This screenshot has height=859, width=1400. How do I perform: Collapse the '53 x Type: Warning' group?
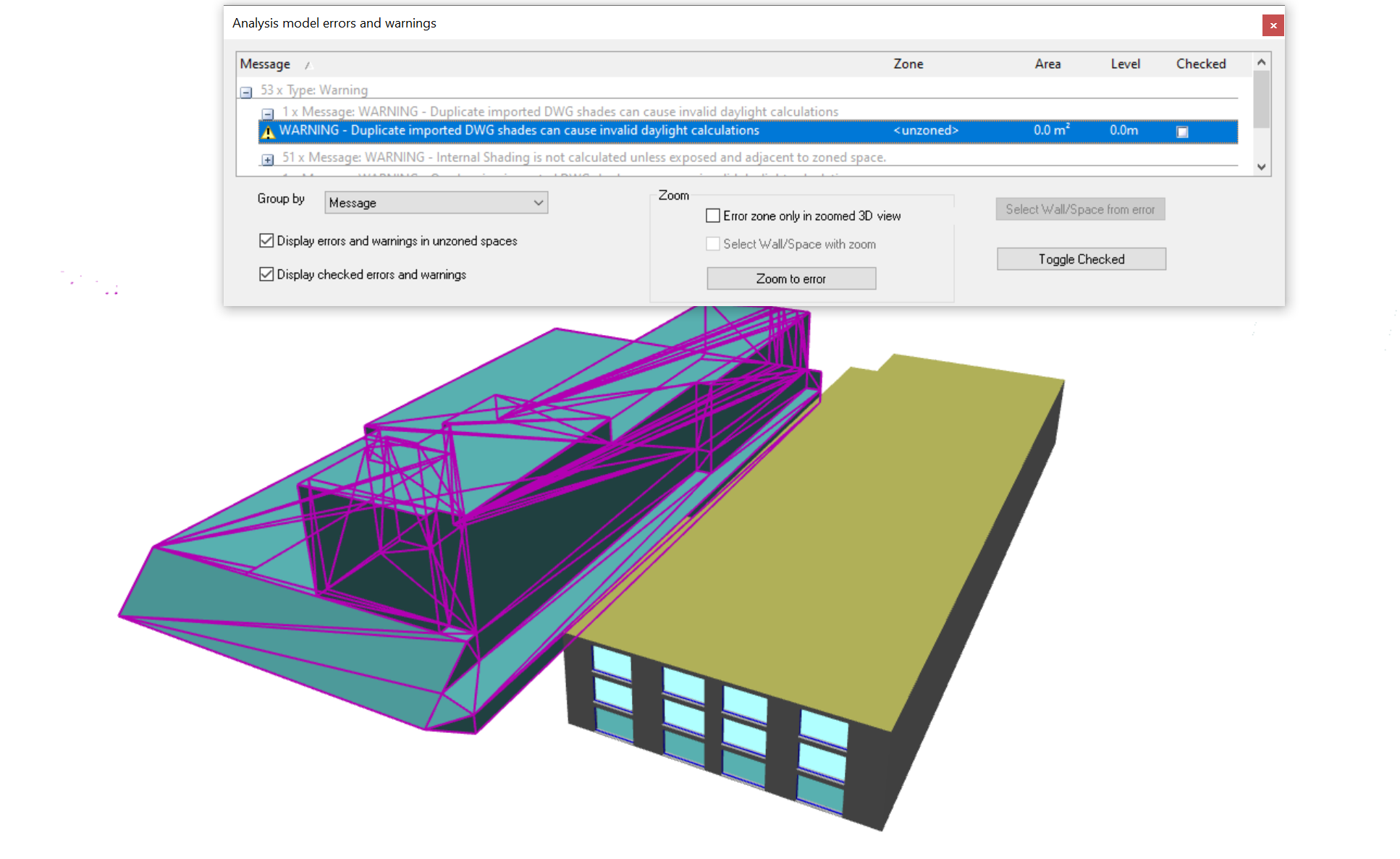[x=246, y=93]
